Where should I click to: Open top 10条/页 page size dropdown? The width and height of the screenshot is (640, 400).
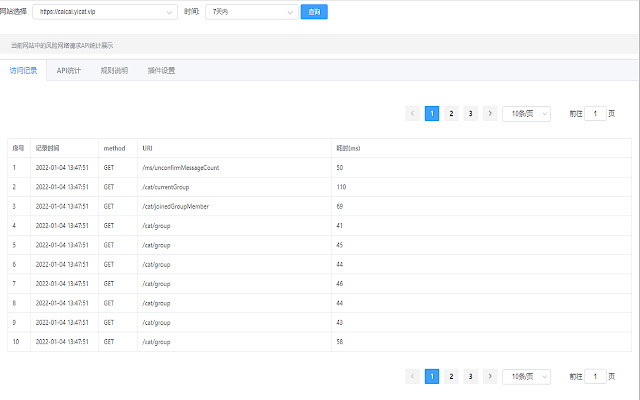pyautogui.click(x=526, y=114)
